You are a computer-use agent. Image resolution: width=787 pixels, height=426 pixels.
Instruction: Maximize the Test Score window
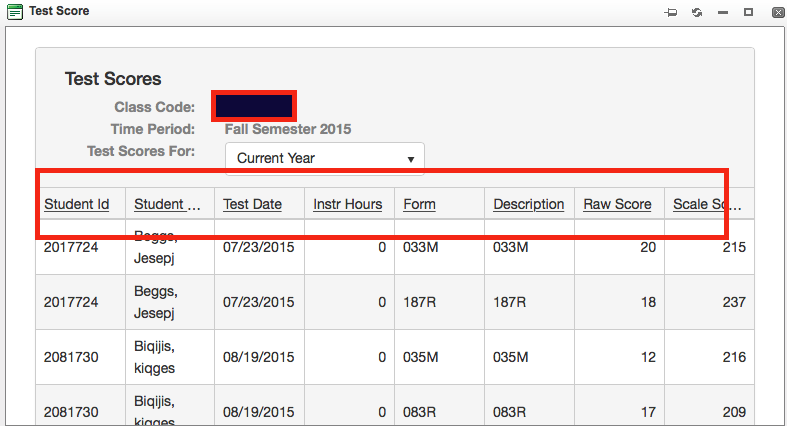747,12
